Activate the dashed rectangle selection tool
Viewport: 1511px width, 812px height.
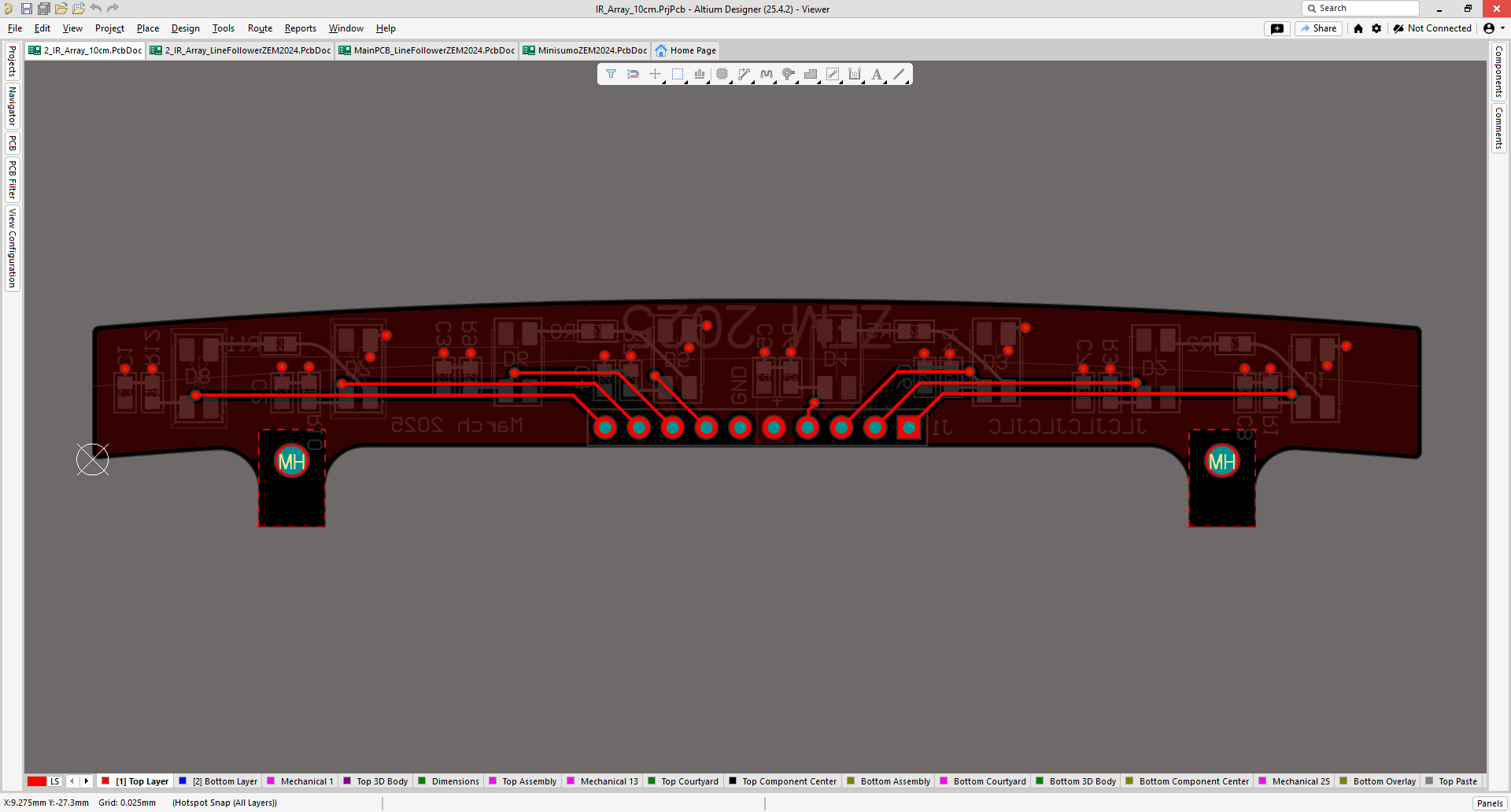678,74
